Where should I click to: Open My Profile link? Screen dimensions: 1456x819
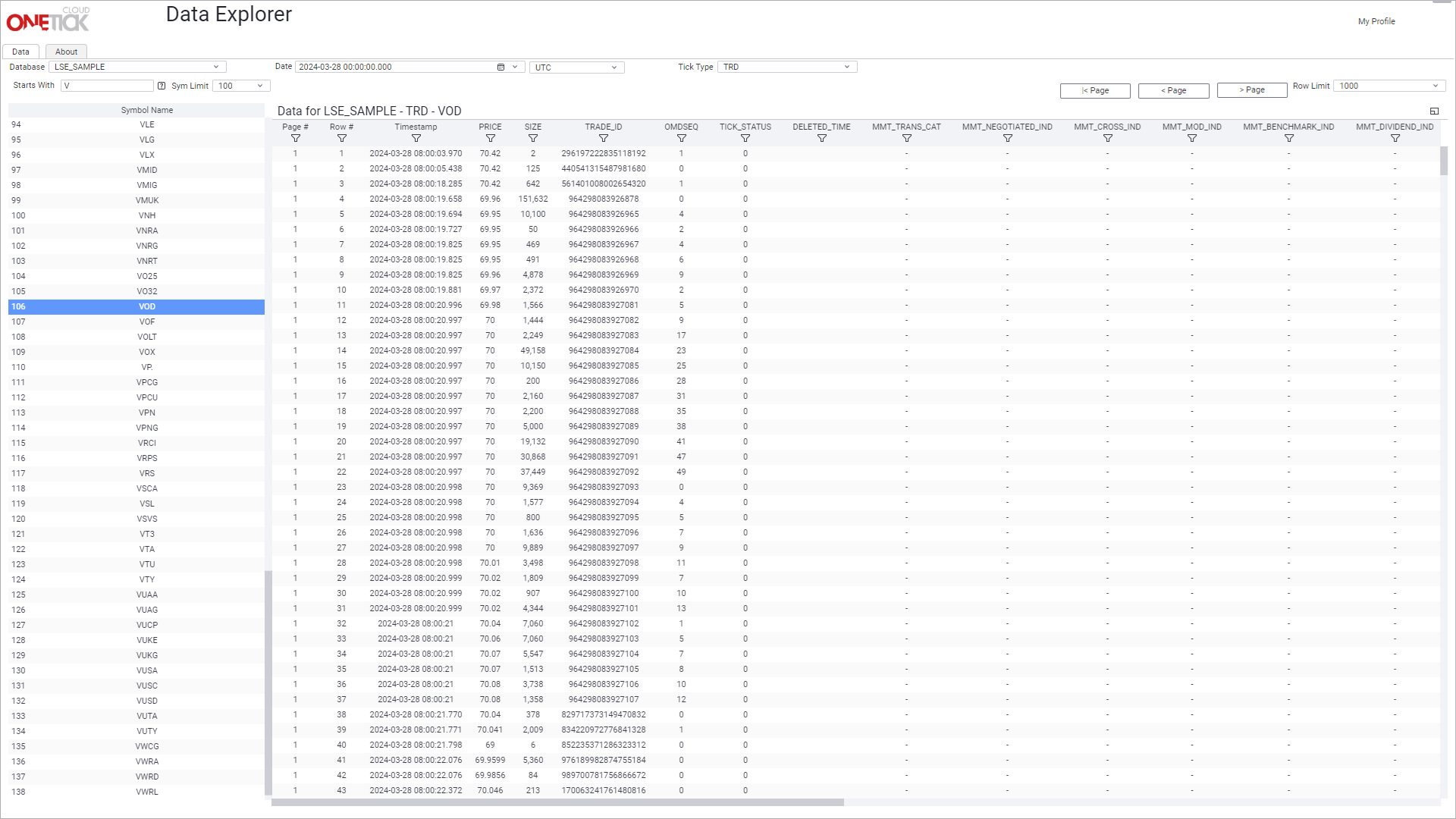1376,21
